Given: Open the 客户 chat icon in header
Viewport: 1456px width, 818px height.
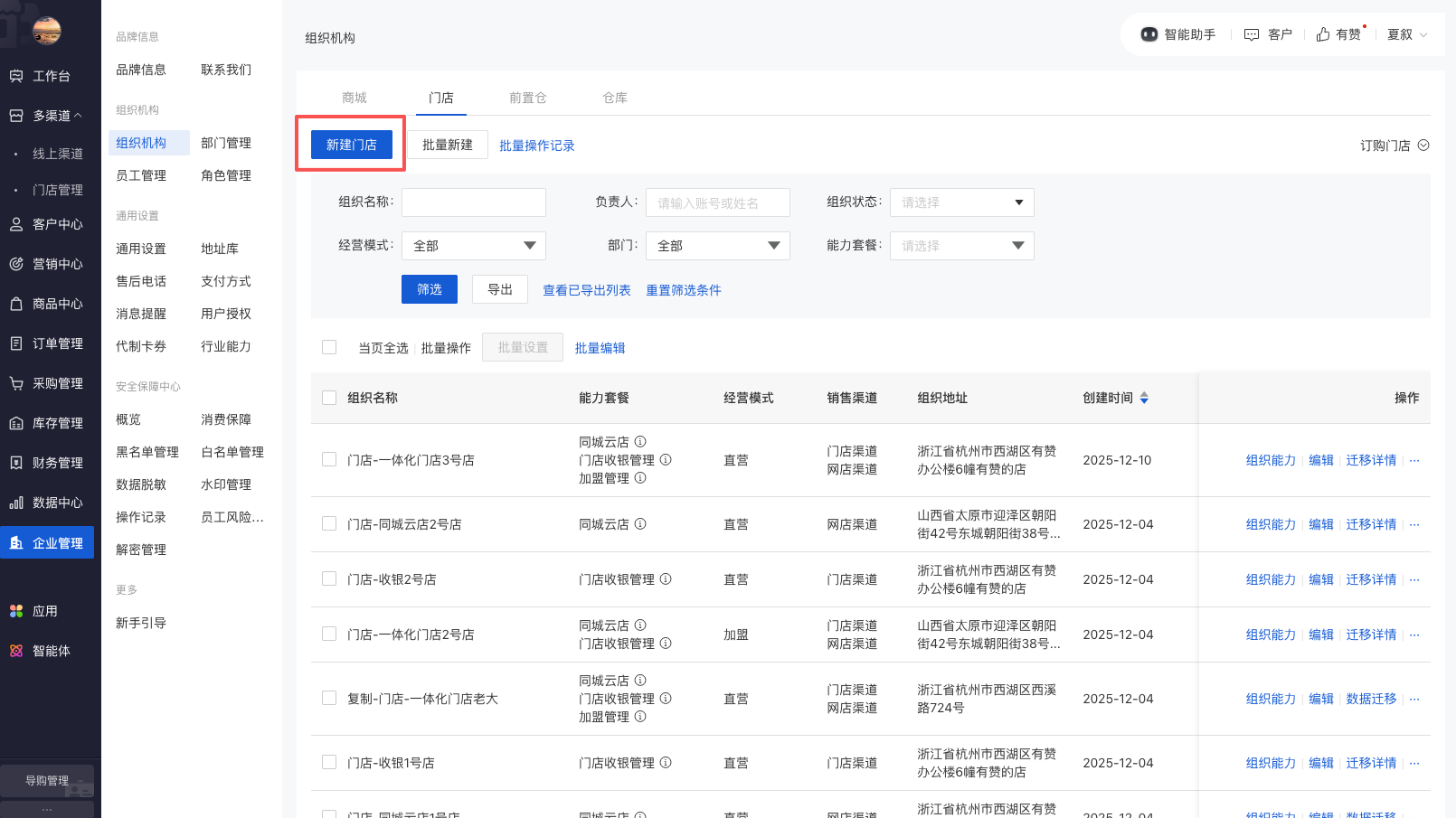Looking at the screenshot, I should tap(1252, 34).
